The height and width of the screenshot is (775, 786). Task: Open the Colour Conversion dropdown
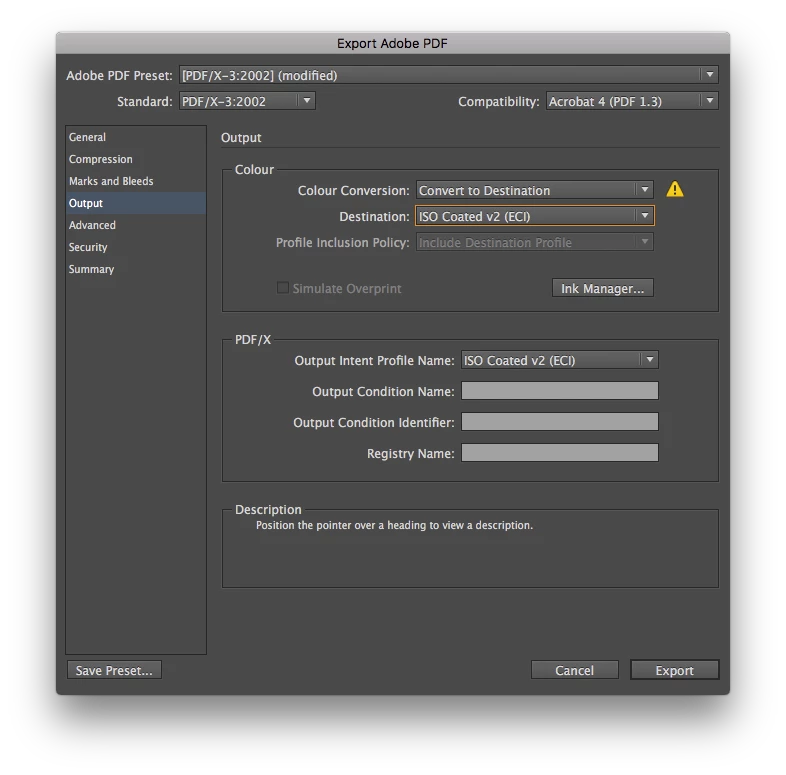534,190
